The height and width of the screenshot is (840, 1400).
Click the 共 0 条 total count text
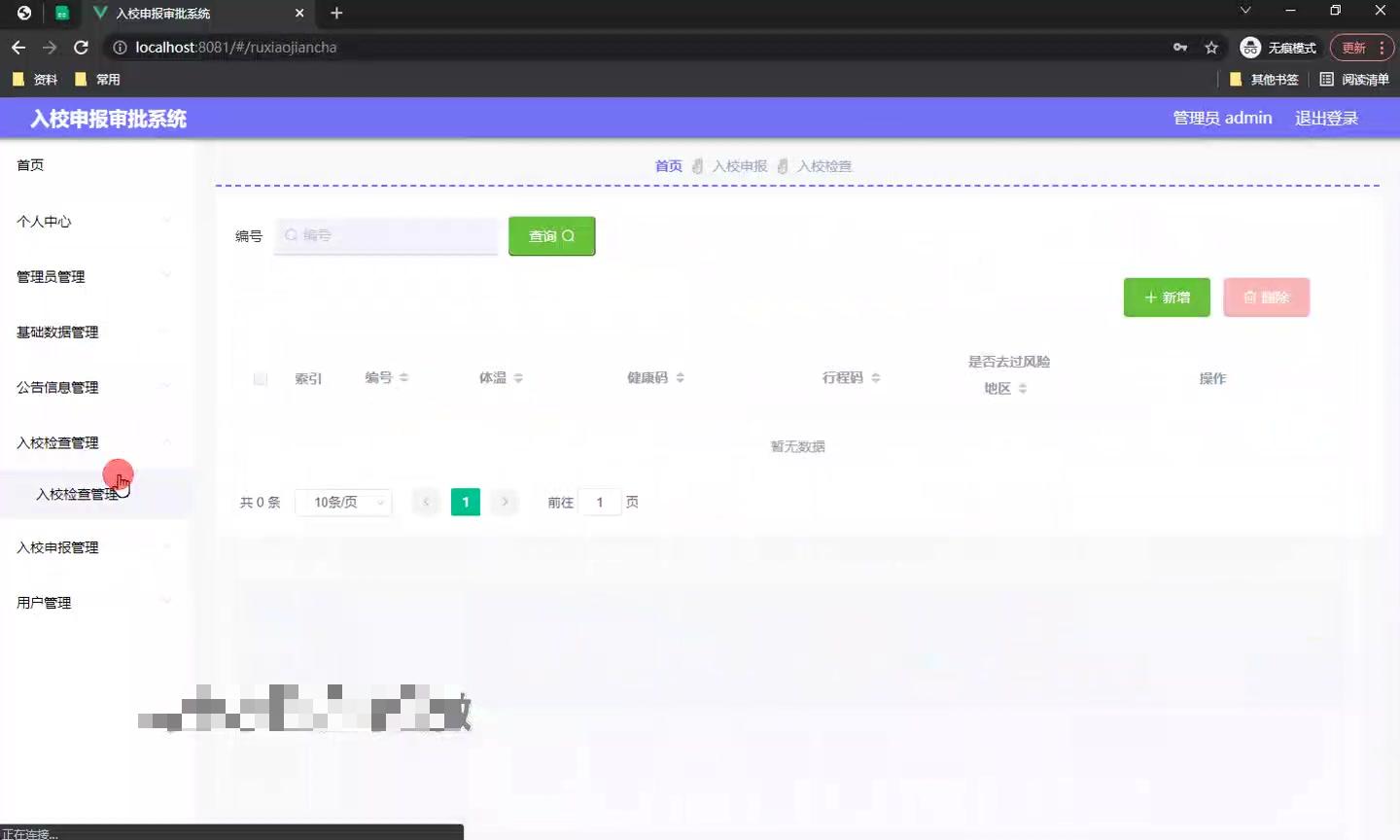[x=260, y=503]
